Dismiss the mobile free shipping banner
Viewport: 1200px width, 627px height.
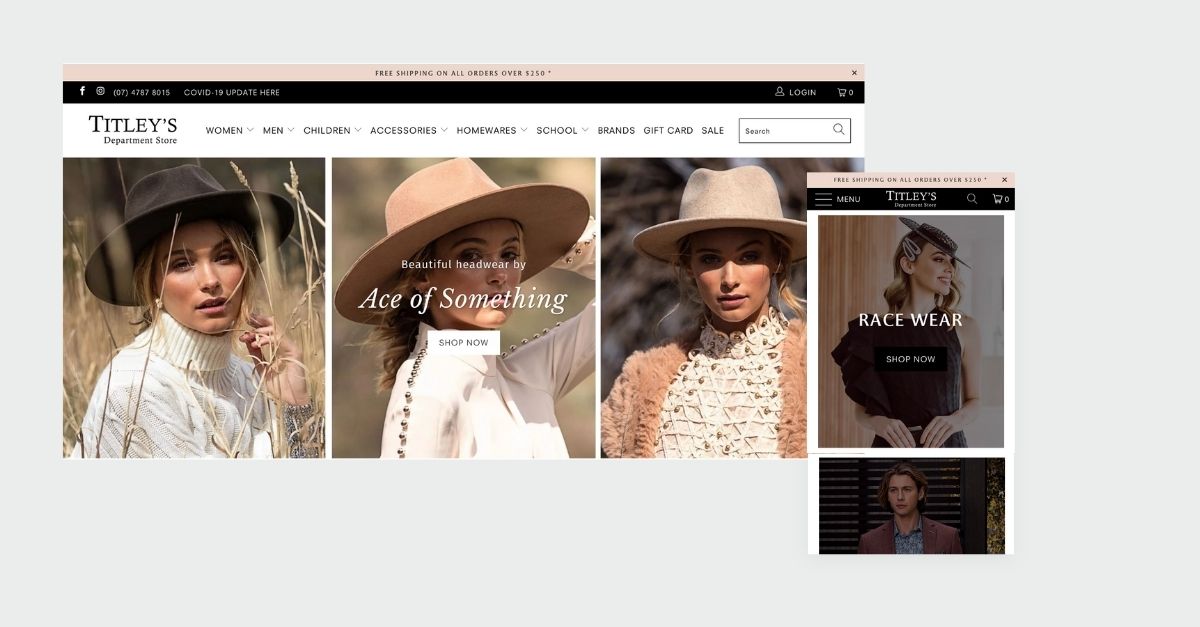pyautogui.click(x=1004, y=180)
